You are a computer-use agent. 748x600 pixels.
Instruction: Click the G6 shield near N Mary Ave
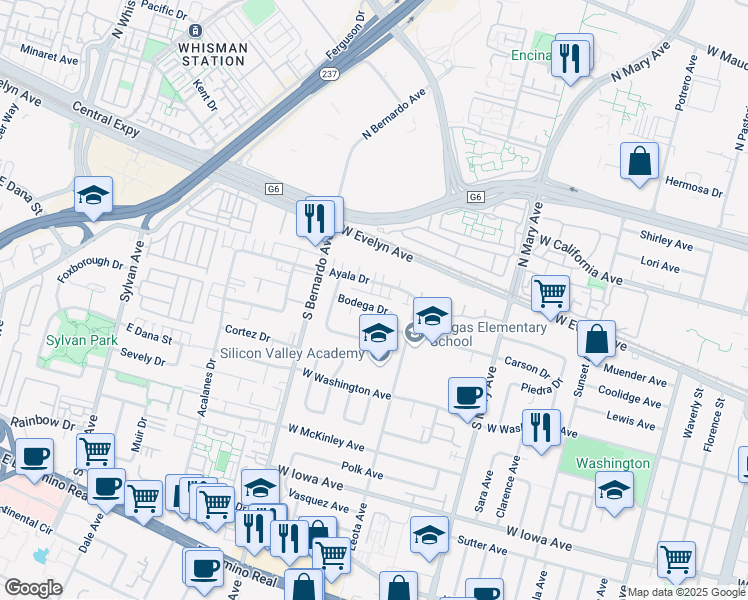[x=475, y=197]
